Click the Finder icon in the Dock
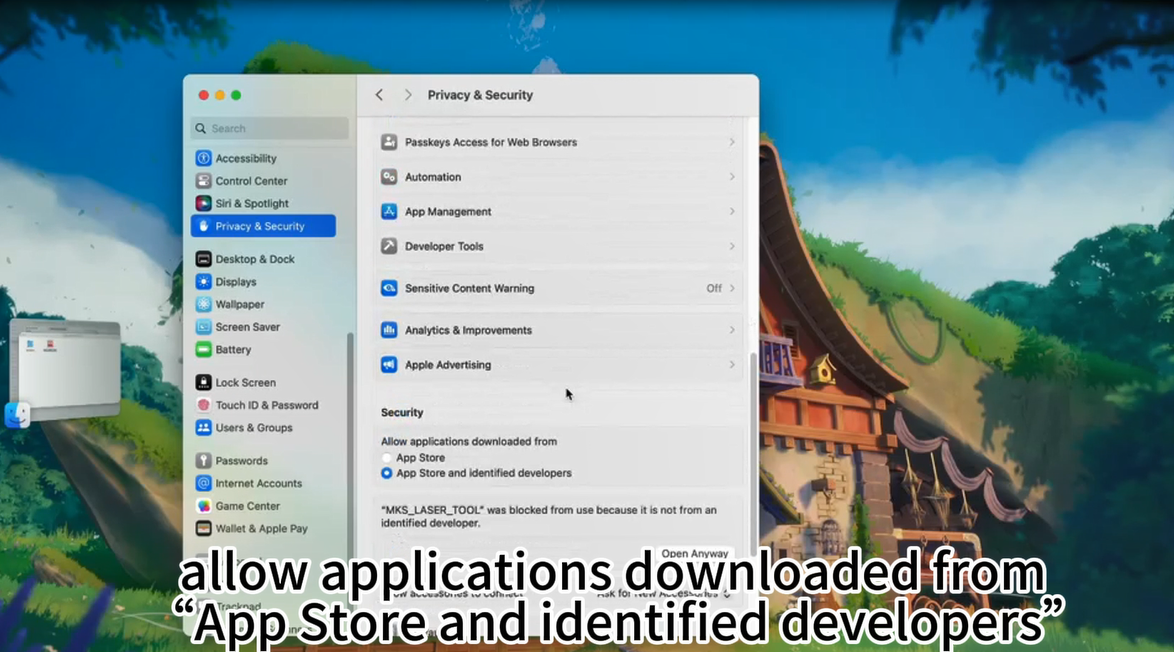The image size is (1174, 652). pyautogui.click(x=17, y=414)
